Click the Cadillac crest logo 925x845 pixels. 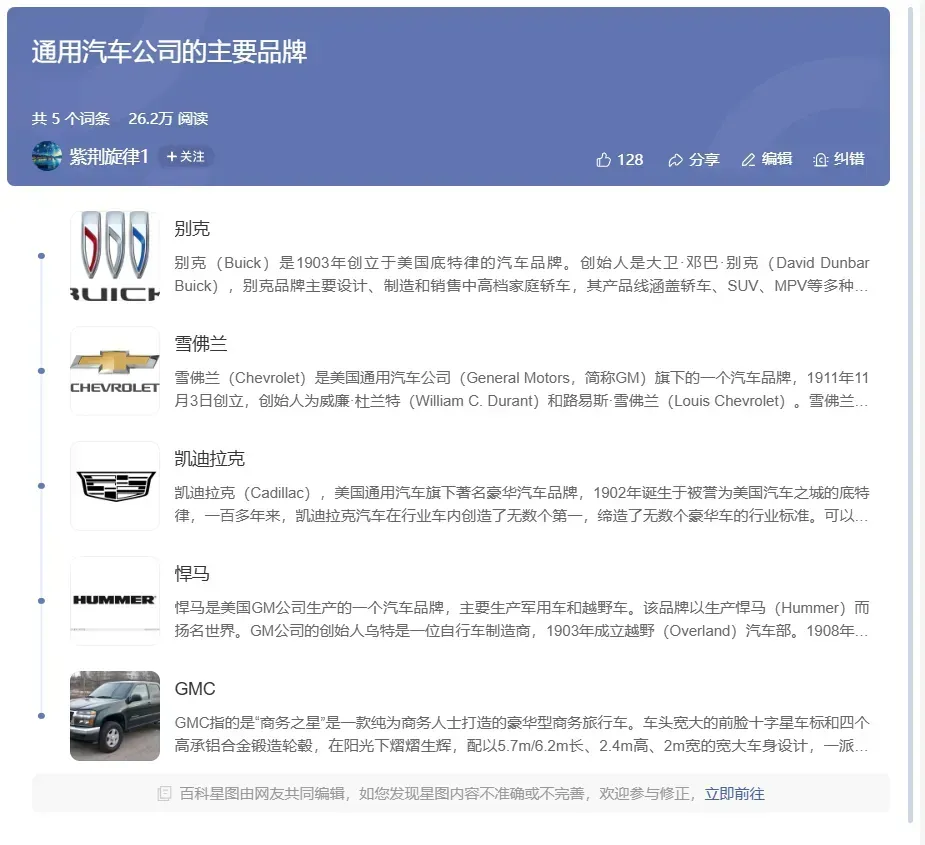[x=114, y=485]
